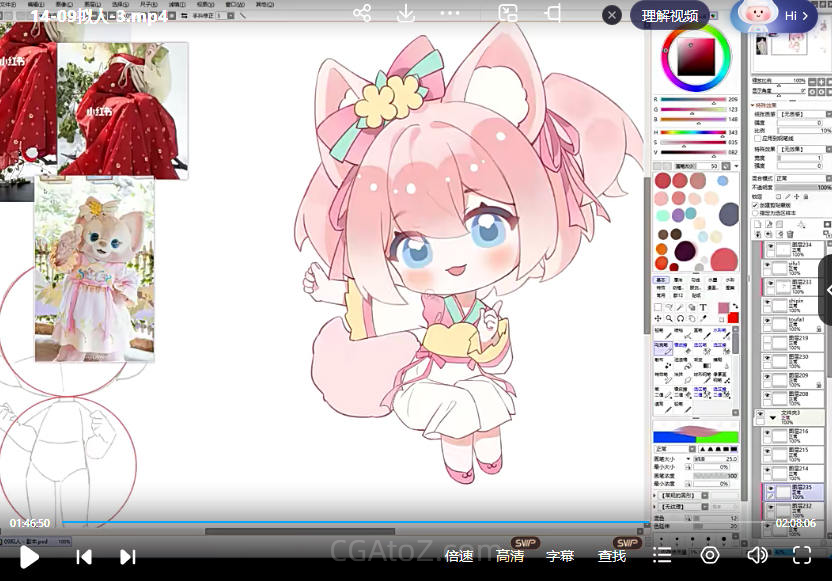The width and height of the screenshot is (832, 581).
Task: Open the 倍速 playback speed menu
Action: click(459, 556)
